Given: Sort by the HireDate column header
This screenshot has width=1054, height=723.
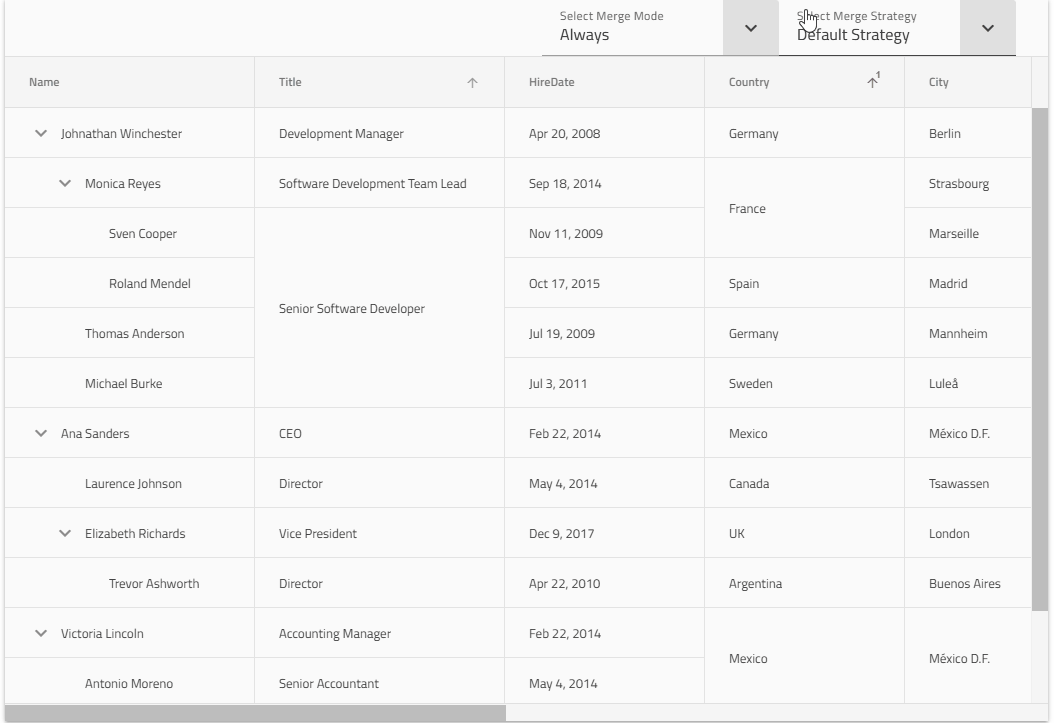Looking at the screenshot, I should (x=552, y=82).
